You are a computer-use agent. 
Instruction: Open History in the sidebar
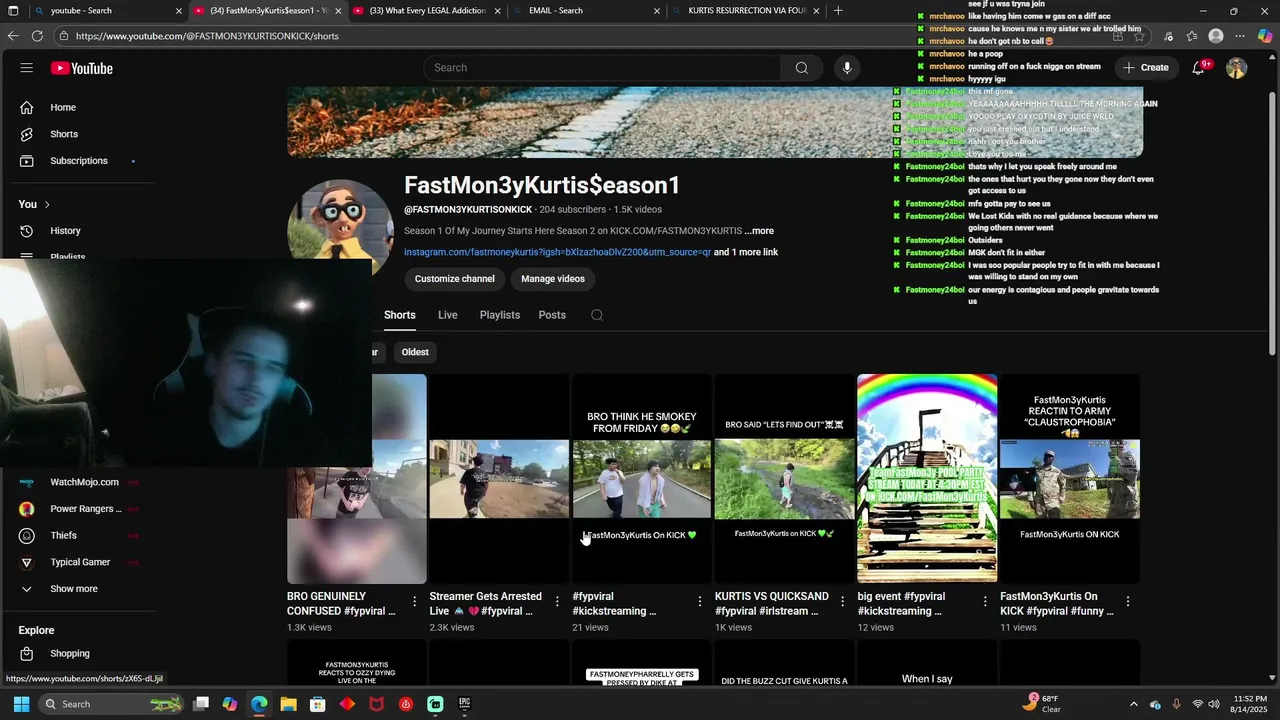[65, 231]
